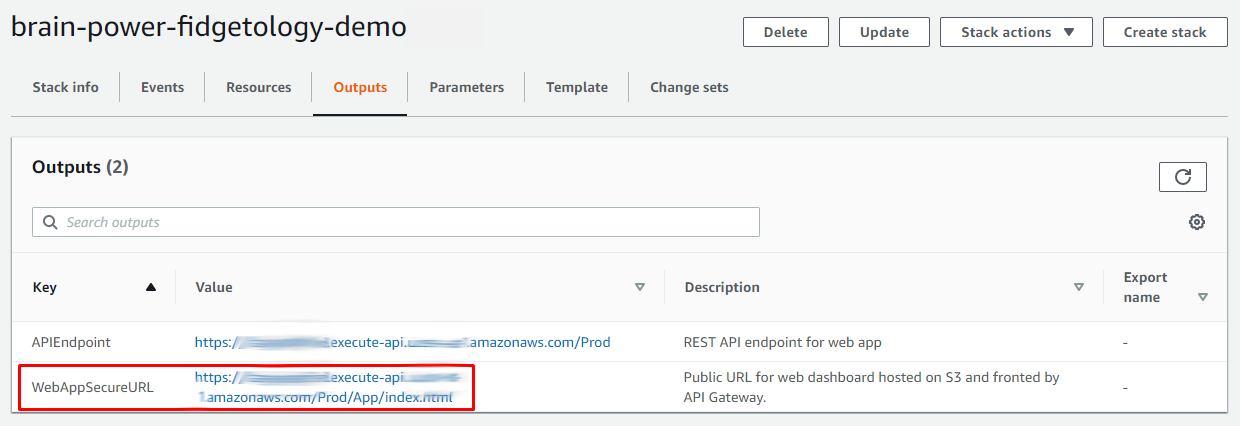Viewport: 1240px width, 426px height.
Task: Open the Template tab
Action: point(576,87)
